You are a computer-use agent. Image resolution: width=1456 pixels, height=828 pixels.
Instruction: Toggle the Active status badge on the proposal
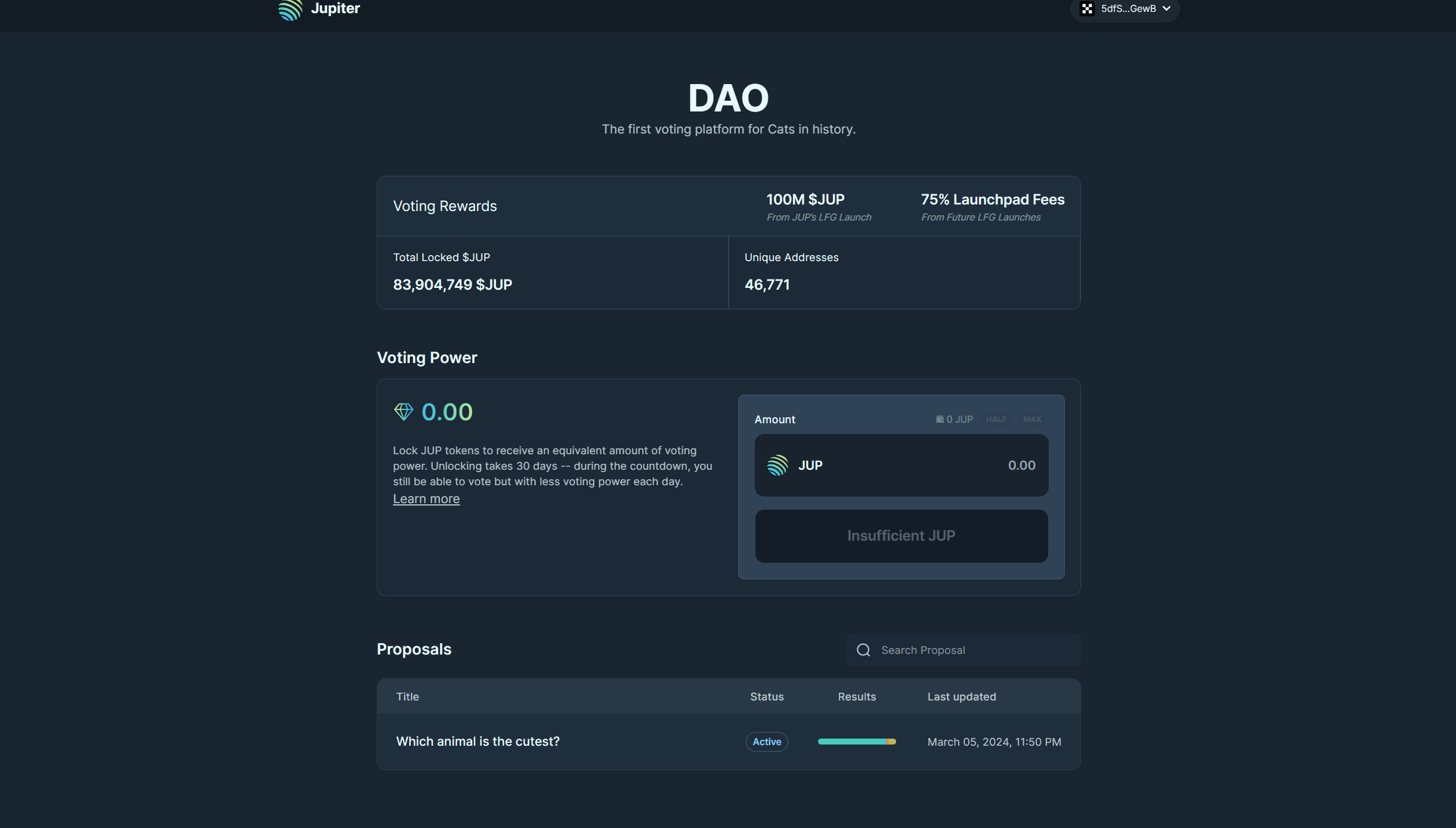click(x=767, y=742)
